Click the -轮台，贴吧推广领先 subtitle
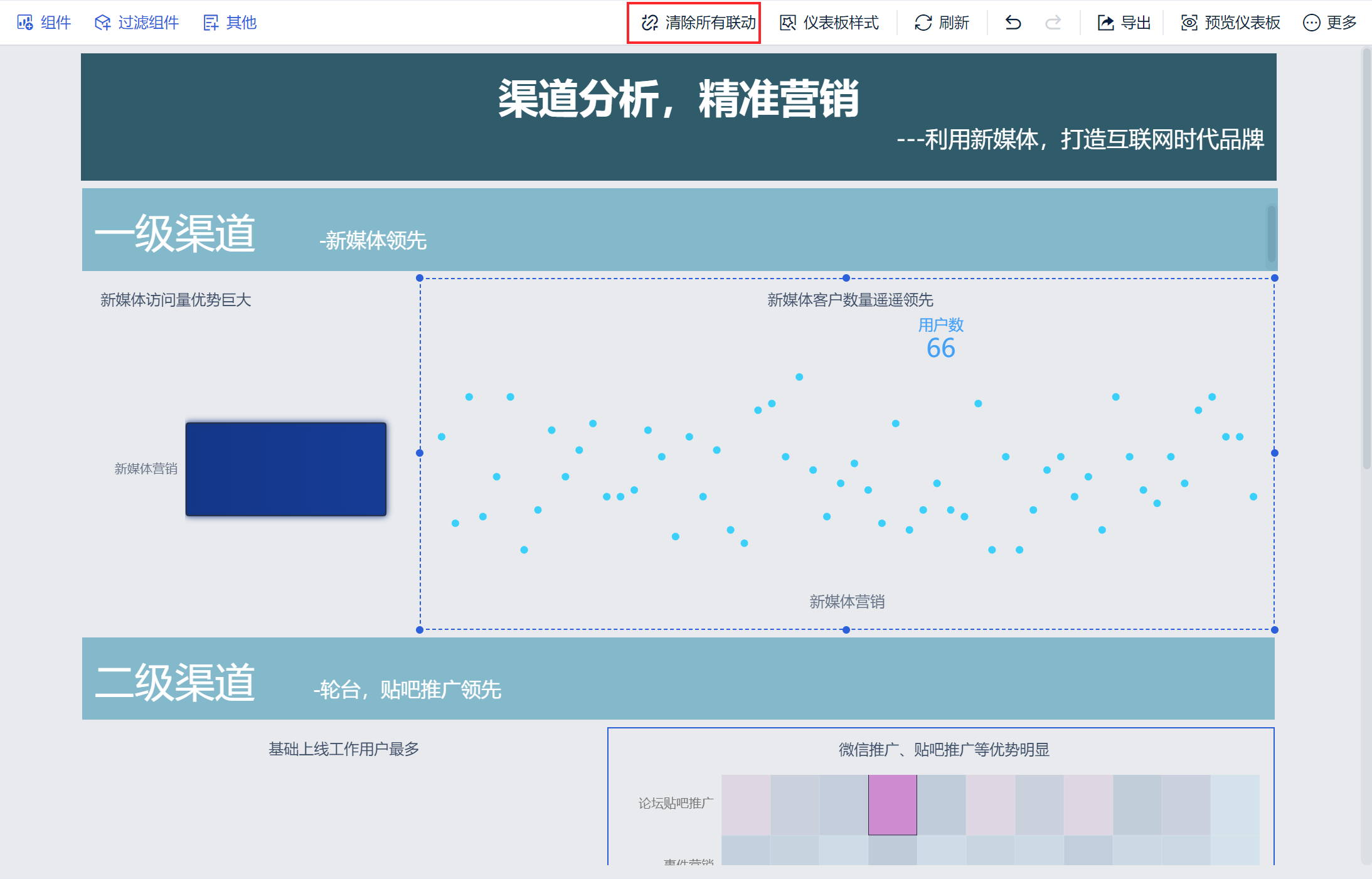 tap(408, 690)
